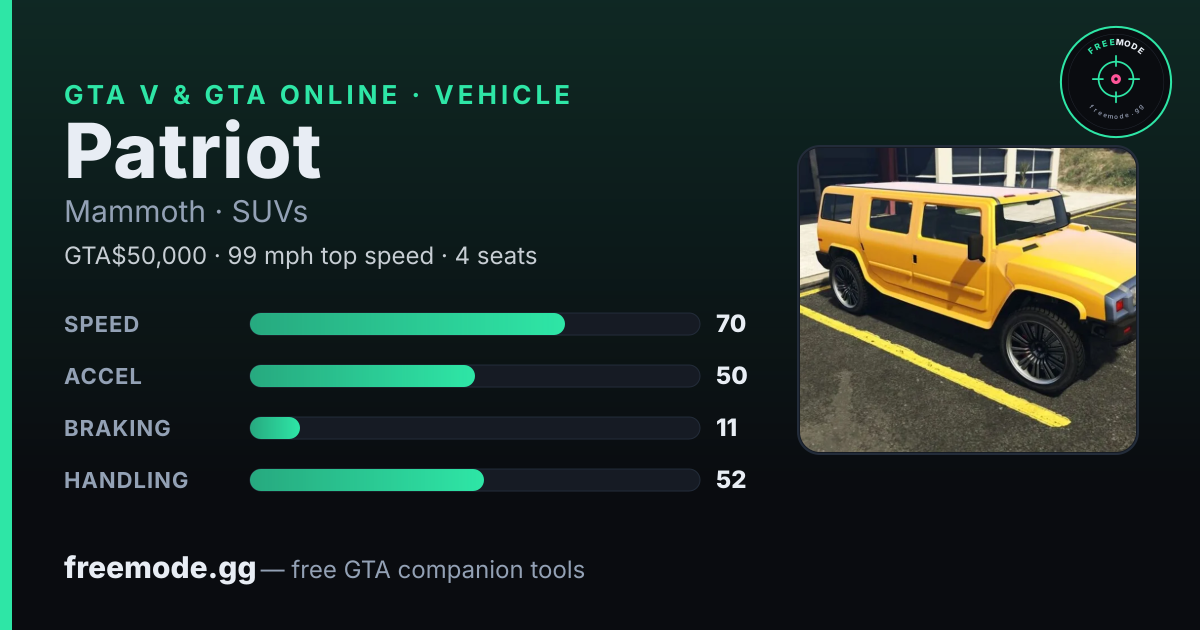The image size is (1200, 630).
Task: Click the BRAKING label
Action: [x=118, y=428]
